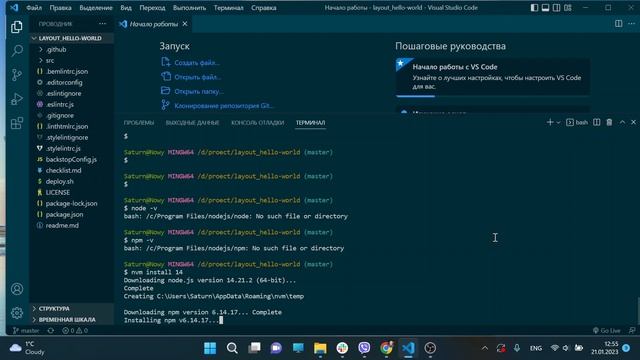The width and height of the screenshot is (640, 360).
Task: Split the terminal panel
Action: [x=596, y=122]
